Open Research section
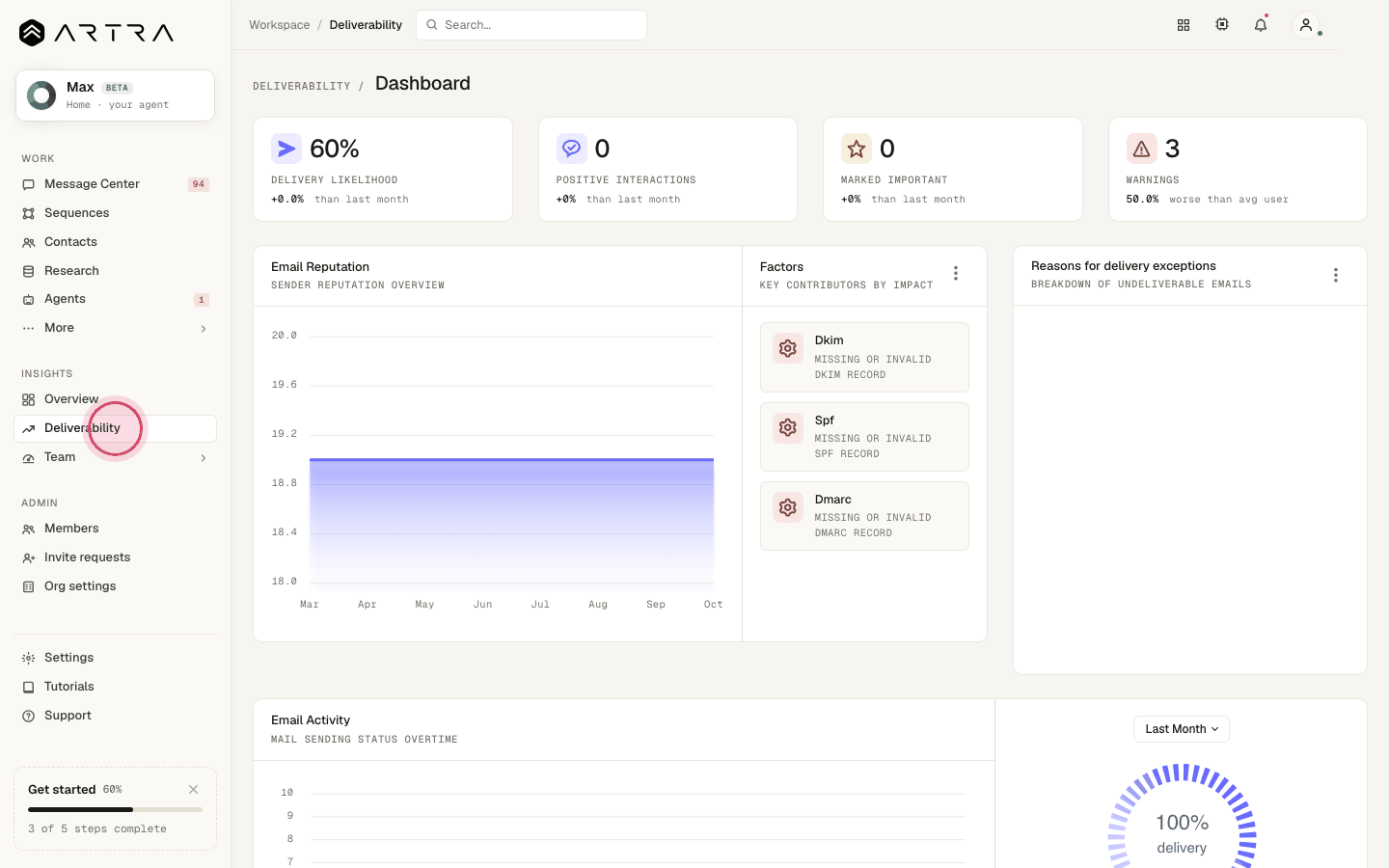 (x=116, y=271)
